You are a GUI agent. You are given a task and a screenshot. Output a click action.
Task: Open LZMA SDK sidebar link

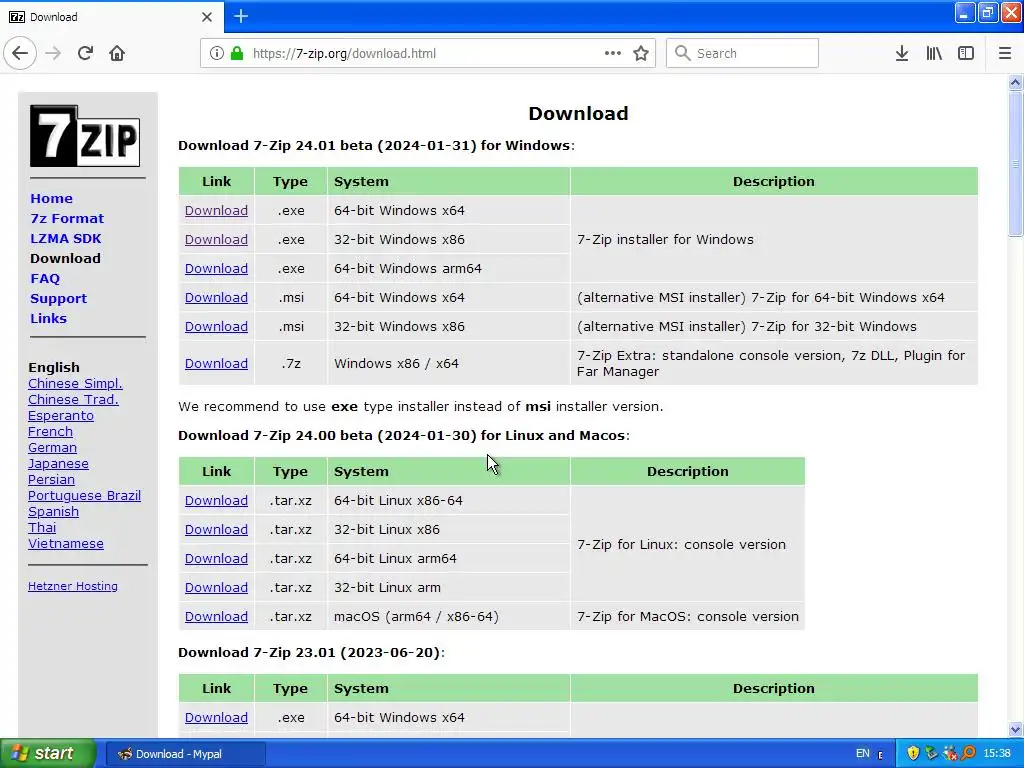[x=66, y=238]
